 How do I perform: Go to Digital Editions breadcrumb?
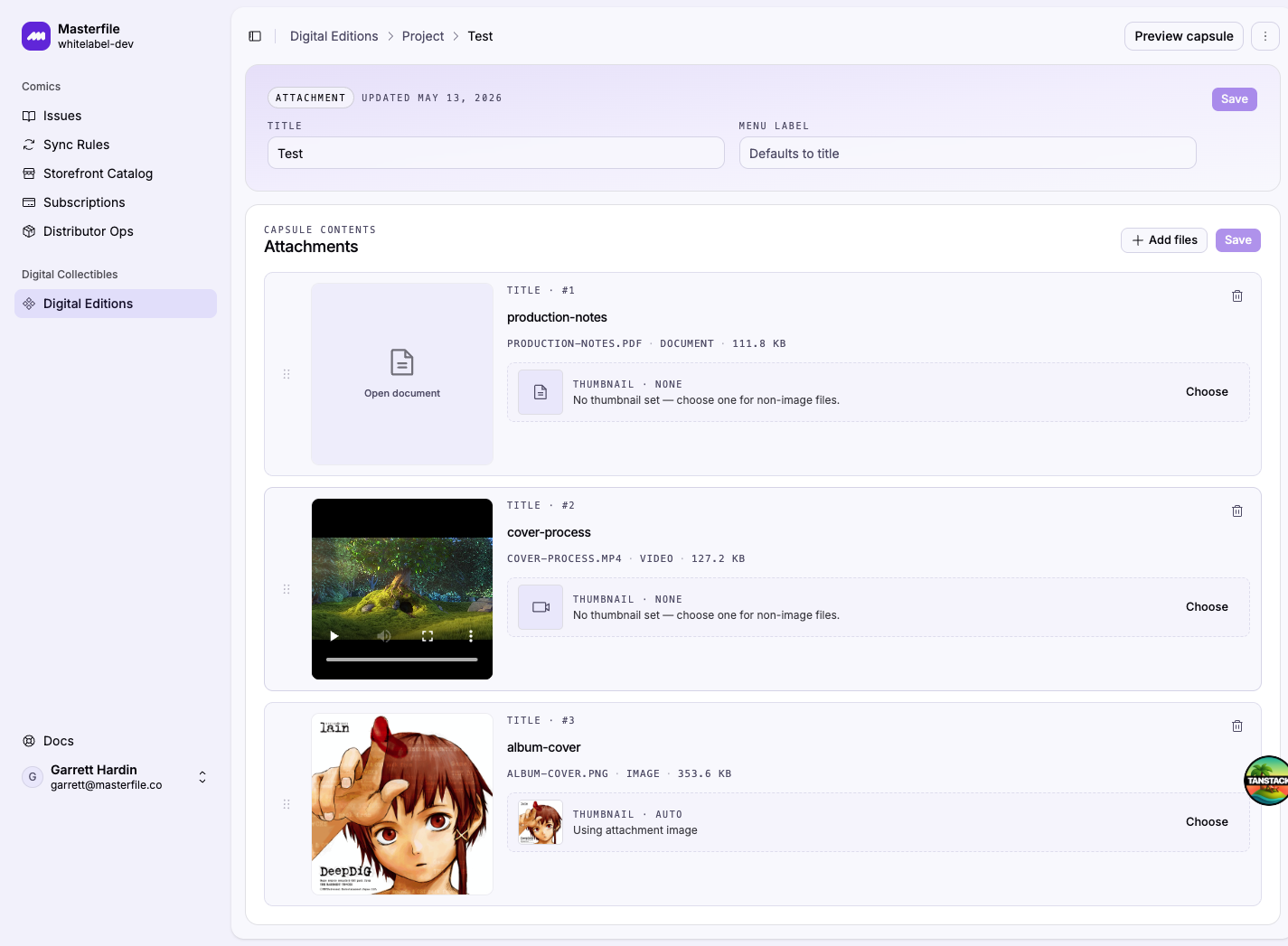[334, 36]
